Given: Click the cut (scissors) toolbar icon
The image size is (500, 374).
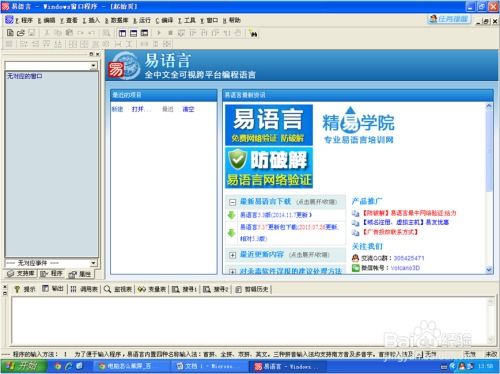Looking at the screenshot, I should [x=47, y=33].
